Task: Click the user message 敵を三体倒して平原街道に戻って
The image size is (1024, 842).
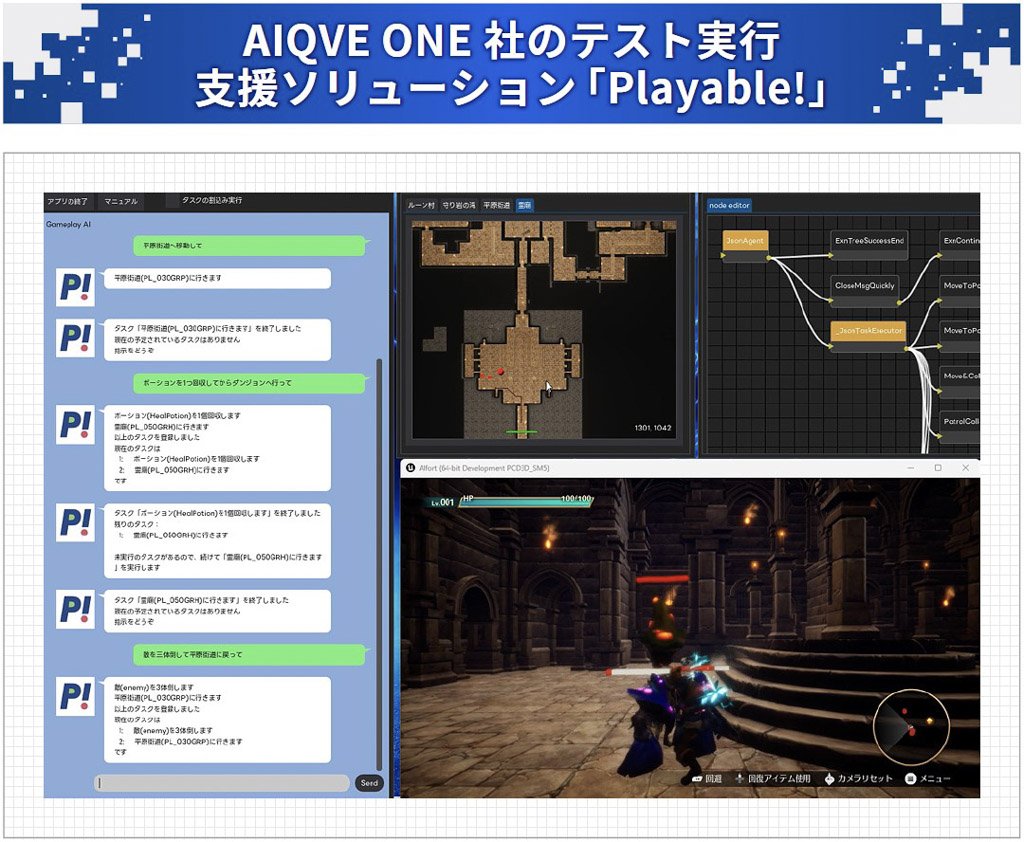Action: [249, 655]
